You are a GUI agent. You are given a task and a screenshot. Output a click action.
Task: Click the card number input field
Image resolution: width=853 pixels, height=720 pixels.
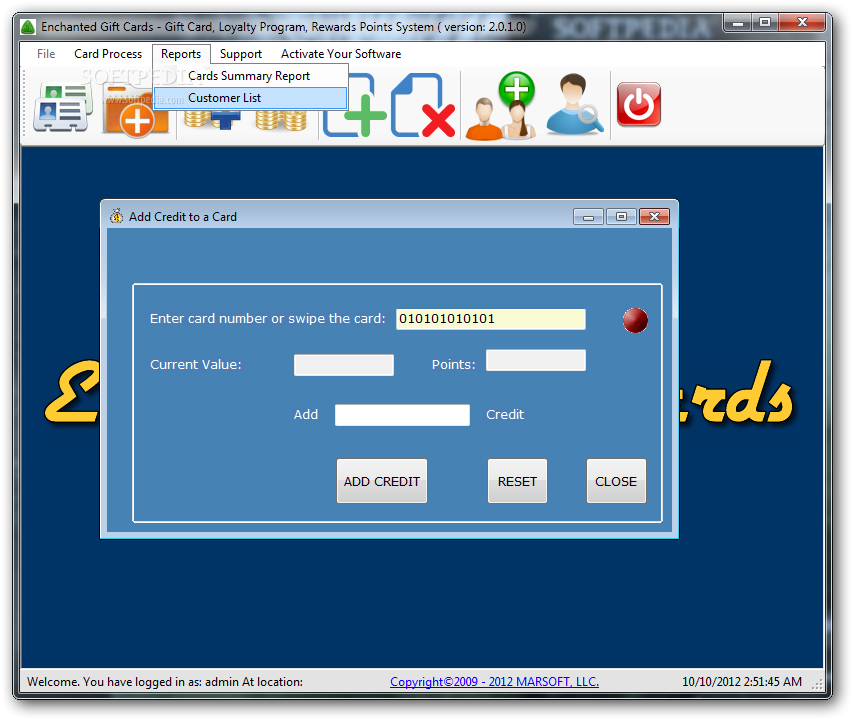[x=491, y=319]
